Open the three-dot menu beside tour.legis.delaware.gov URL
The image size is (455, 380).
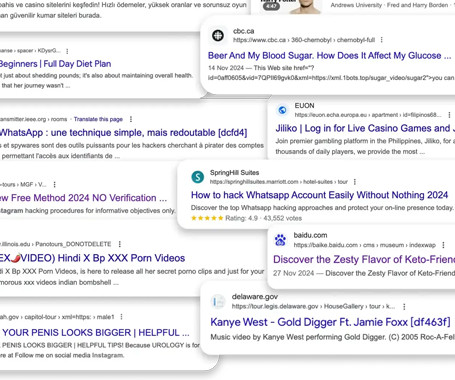pyautogui.click(x=404, y=306)
